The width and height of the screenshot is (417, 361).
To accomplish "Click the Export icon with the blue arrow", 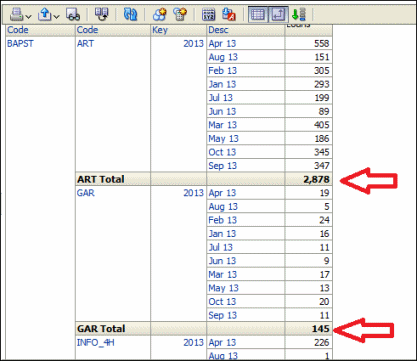I will point(44,15).
